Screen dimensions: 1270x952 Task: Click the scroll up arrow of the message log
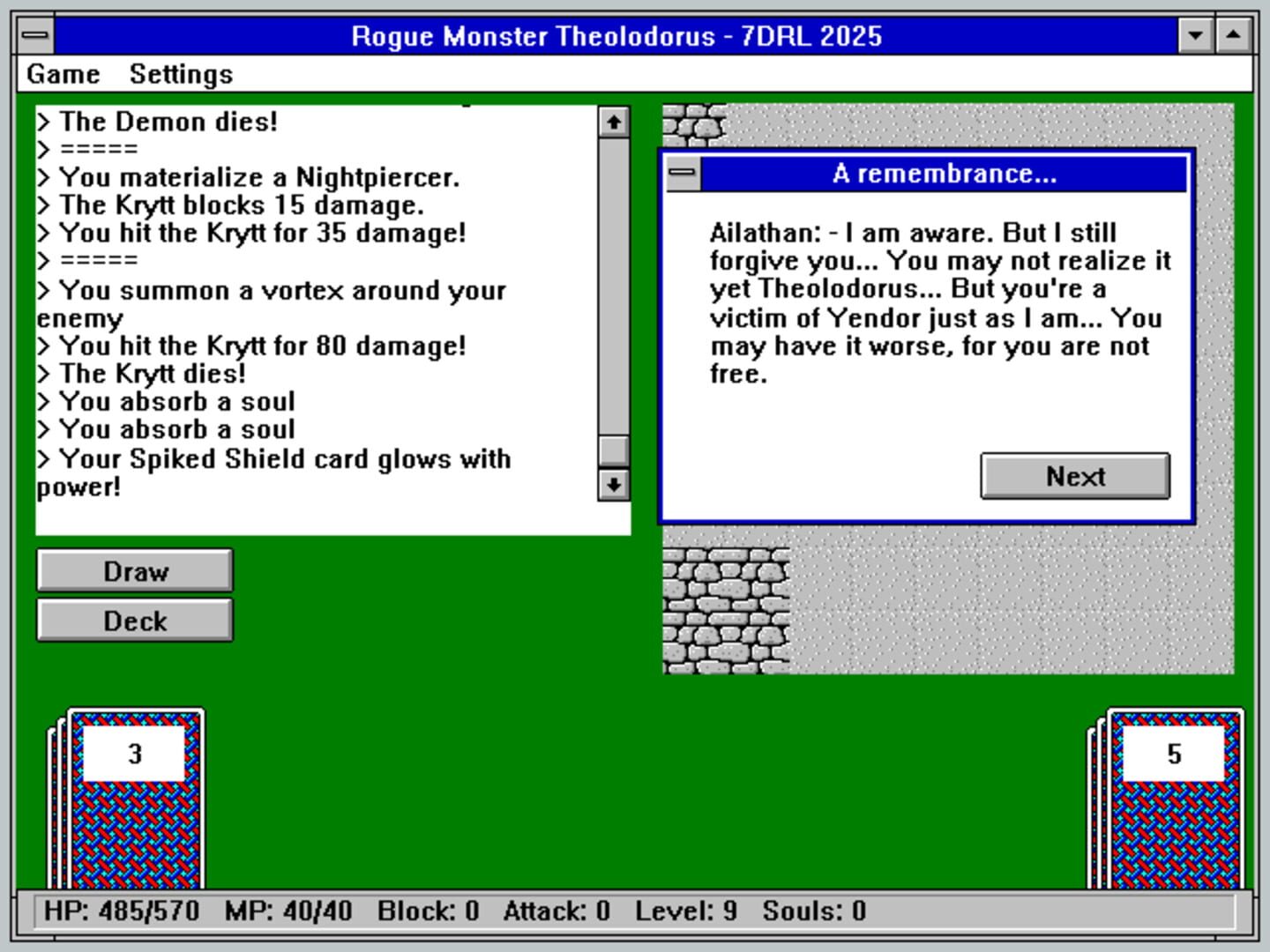(x=612, y=121)
